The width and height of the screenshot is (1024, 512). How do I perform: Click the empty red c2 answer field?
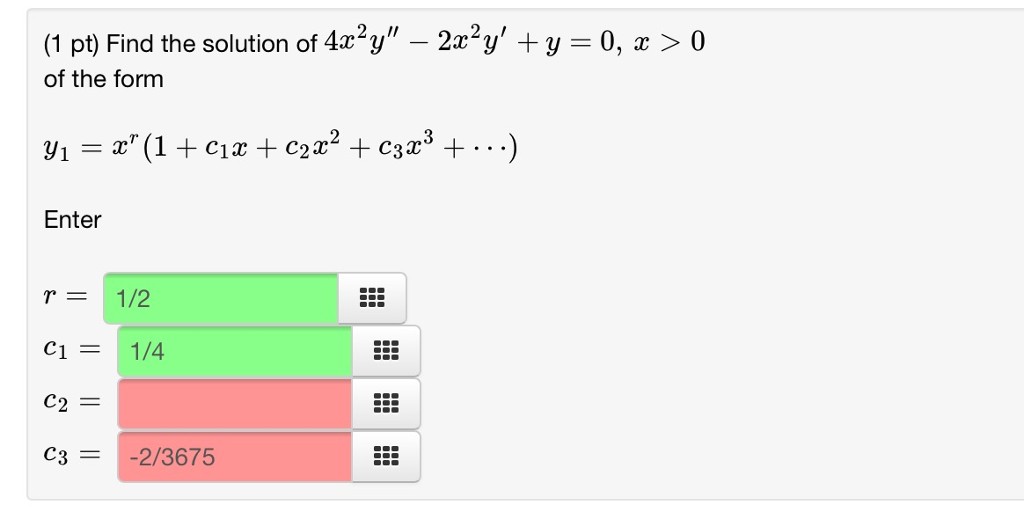pyautogui.click(x=234, y=404)
